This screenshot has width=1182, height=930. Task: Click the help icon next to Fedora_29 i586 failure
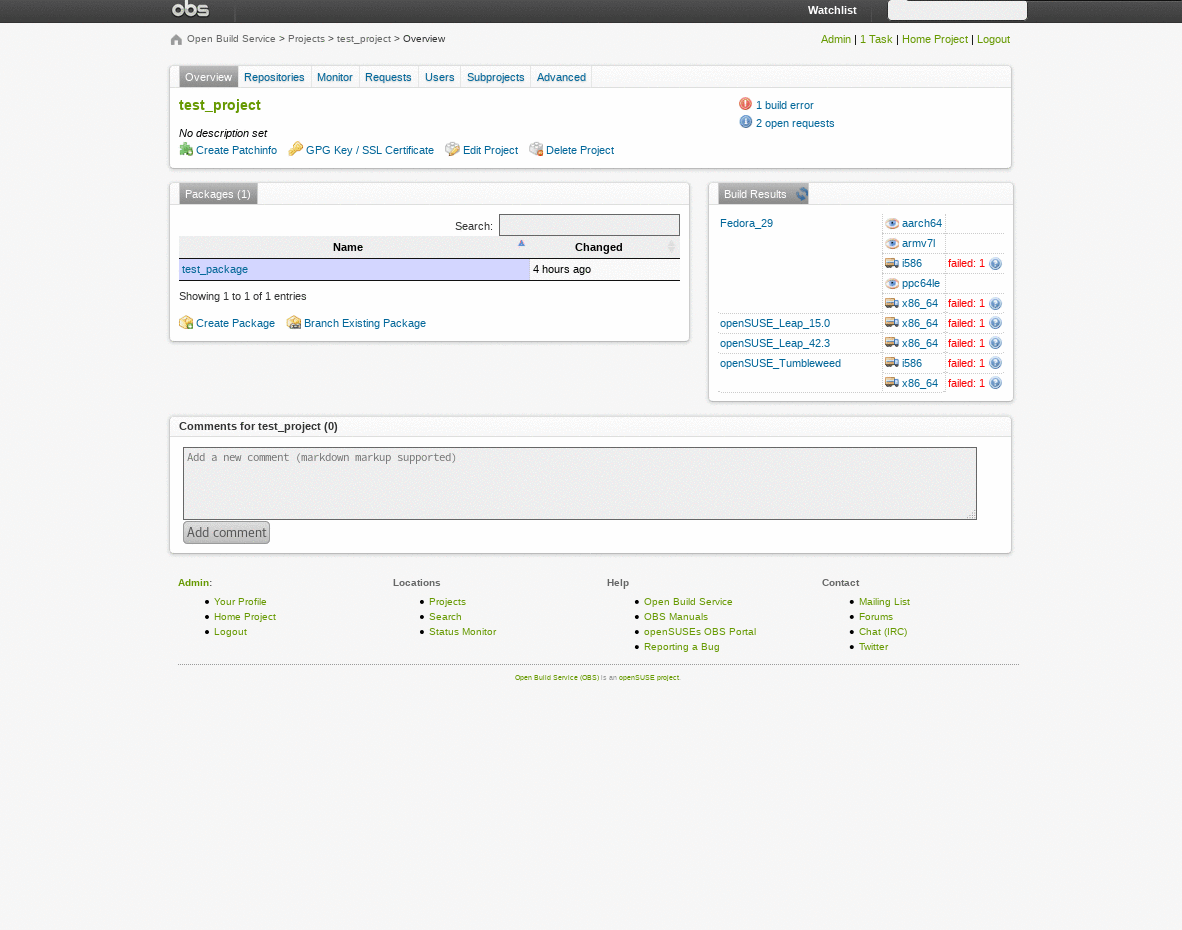[x=996, y=263]
